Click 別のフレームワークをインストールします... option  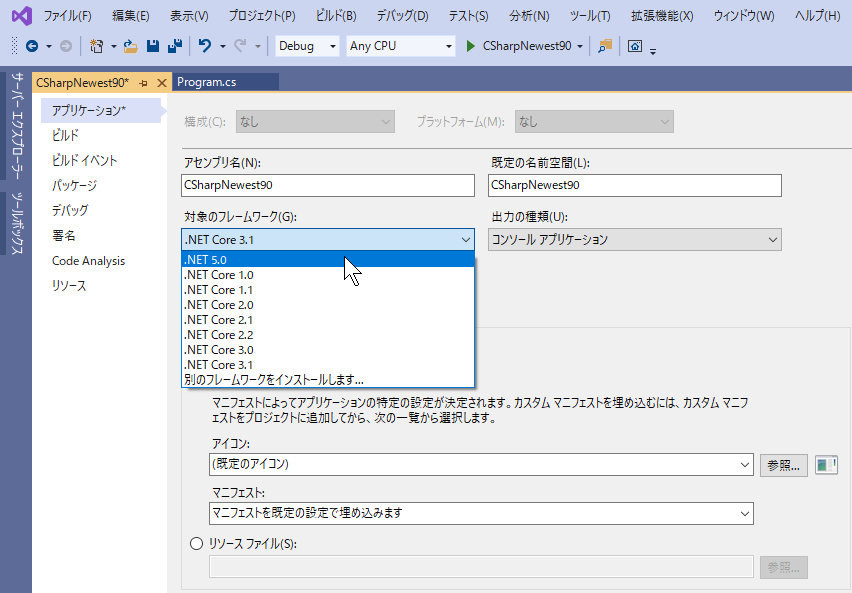pyautogui.click(x=328, y=379)
